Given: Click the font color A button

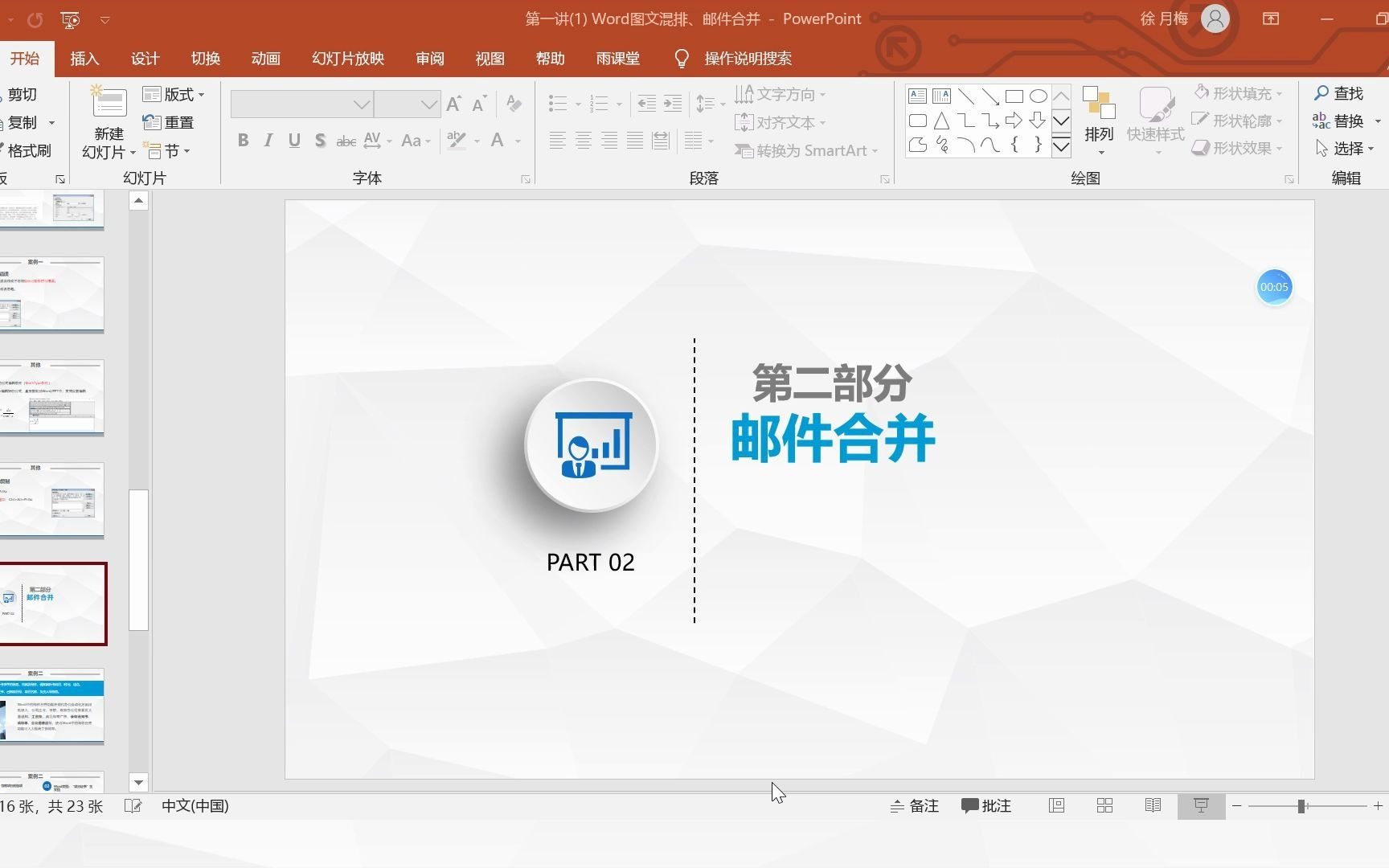Looking at the screenshot, I should click(x=498, y=141).
